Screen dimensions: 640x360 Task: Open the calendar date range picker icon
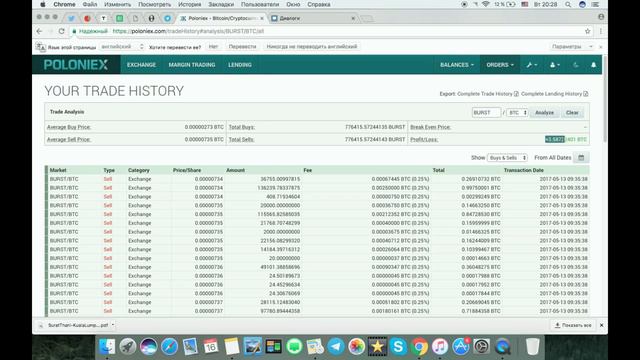(x=581, y=158)
